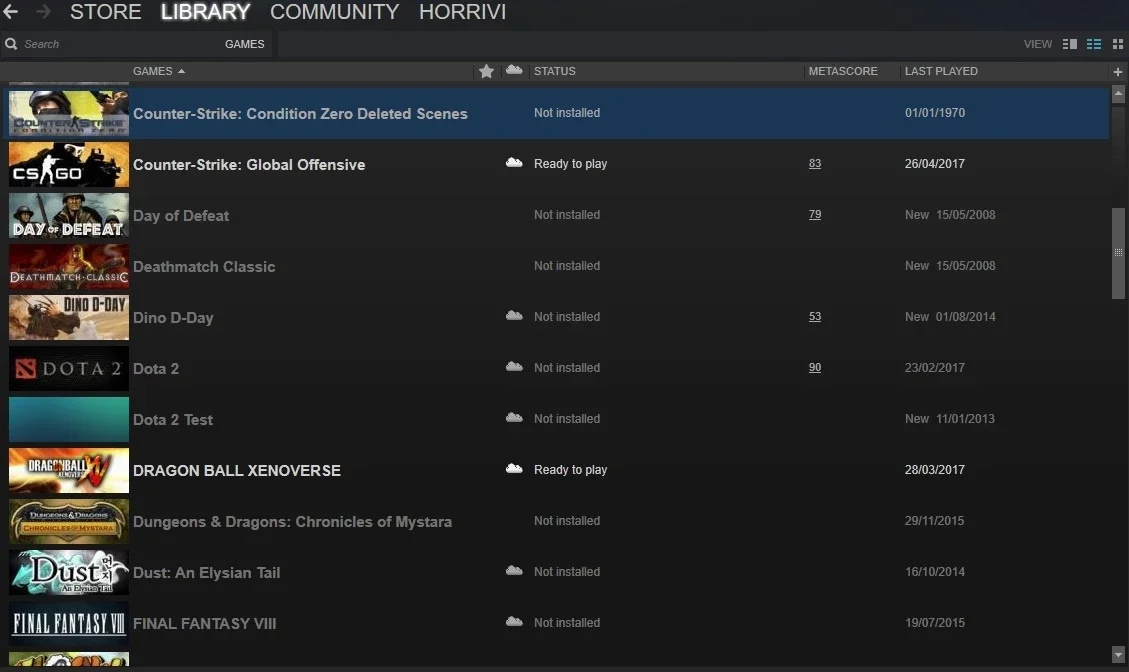The width and height of the screenshot is (1129, 672).
Task: Select FINAL FANTASY VIII title
Action: point(204,624)
